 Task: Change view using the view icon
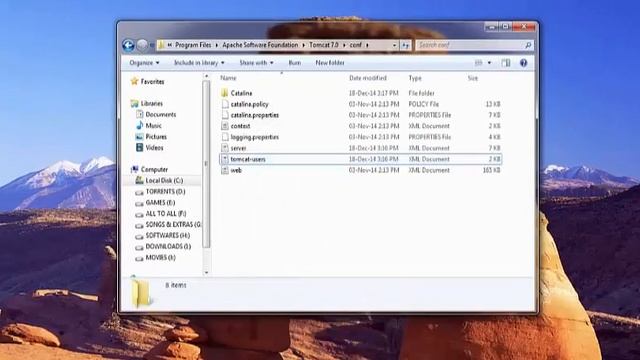coord(478,63)
